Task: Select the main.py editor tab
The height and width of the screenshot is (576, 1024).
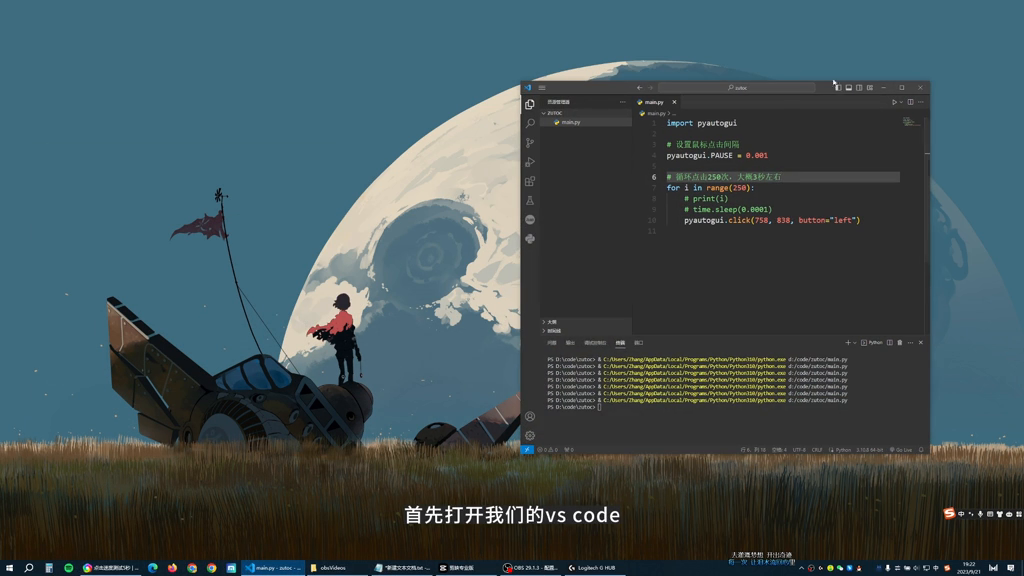Action: coord(654,102)
